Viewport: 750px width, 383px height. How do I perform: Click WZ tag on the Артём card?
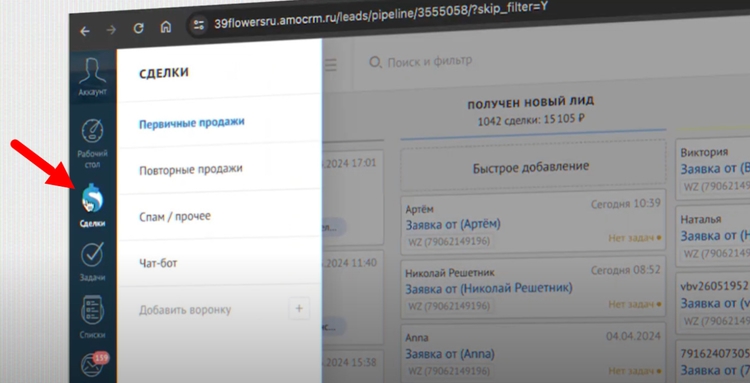(449, 241)
